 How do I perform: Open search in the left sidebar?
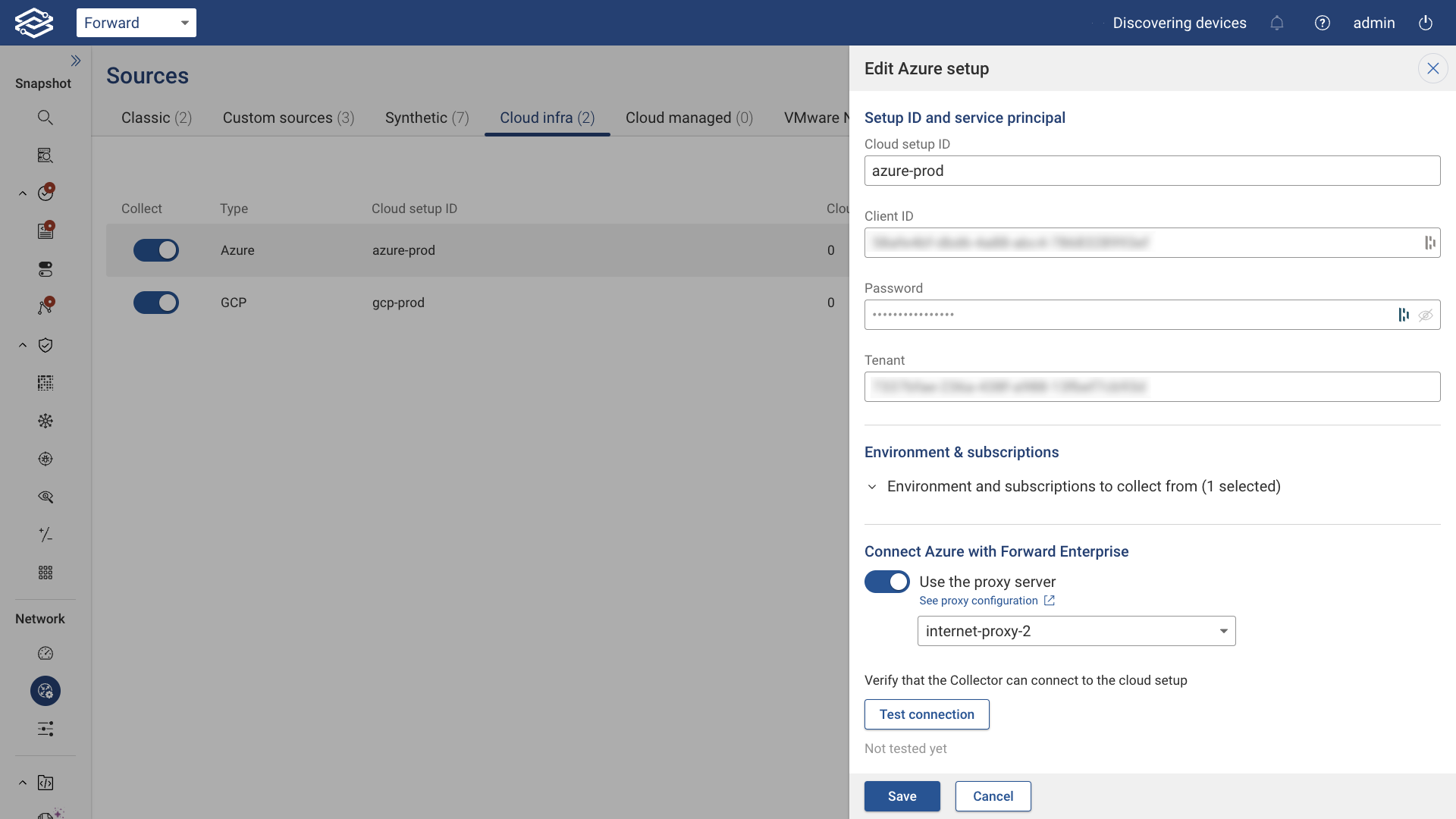(45, 118)
